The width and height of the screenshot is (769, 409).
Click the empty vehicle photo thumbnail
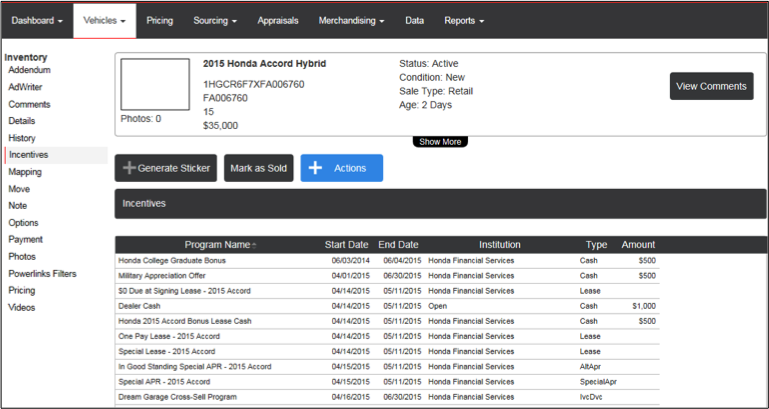[155, 84]
